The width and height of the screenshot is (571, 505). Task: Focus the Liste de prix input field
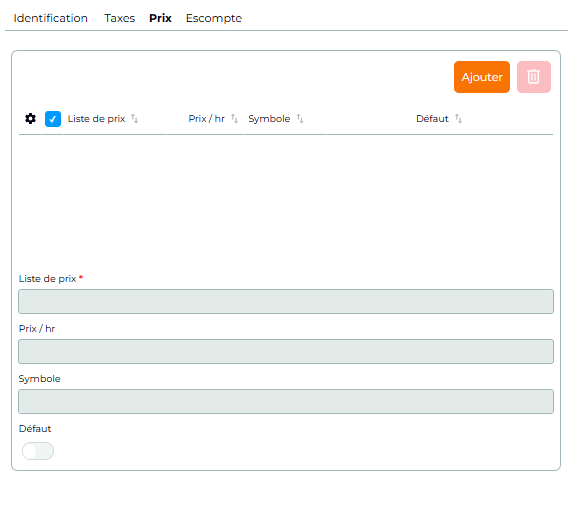tap(286, 301)
